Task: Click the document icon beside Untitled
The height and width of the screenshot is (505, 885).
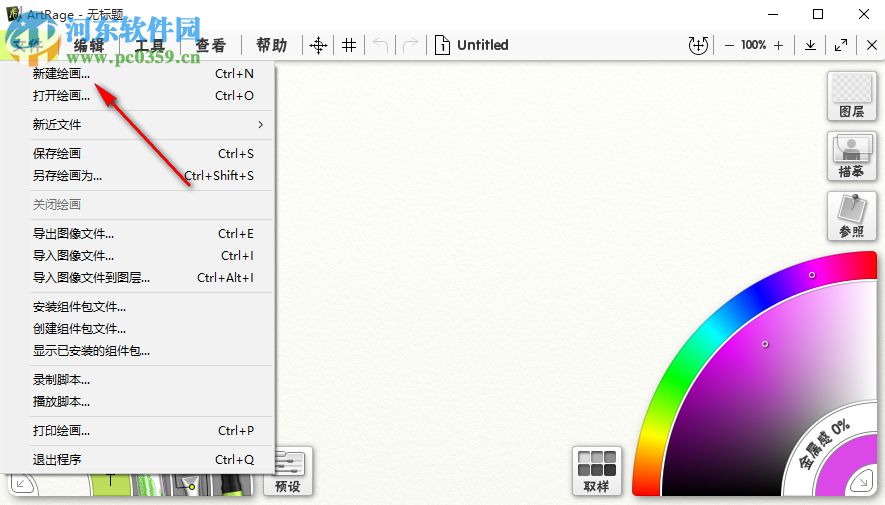Action: (x=442, y=45)
